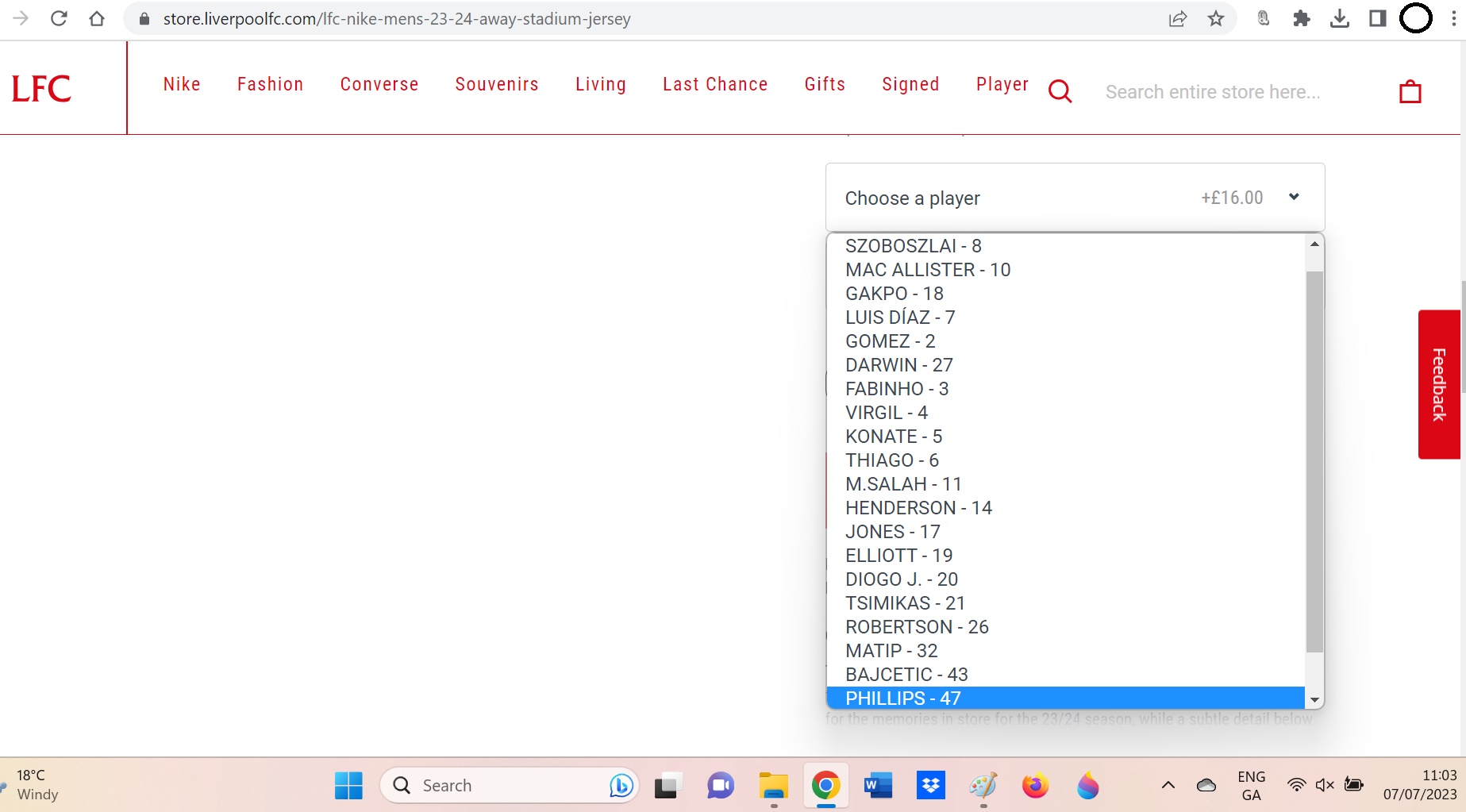Screen dimensions: 1466x812
Task: Open Microsoft Word from the taskbar
Action: click(x=878, y=786)
